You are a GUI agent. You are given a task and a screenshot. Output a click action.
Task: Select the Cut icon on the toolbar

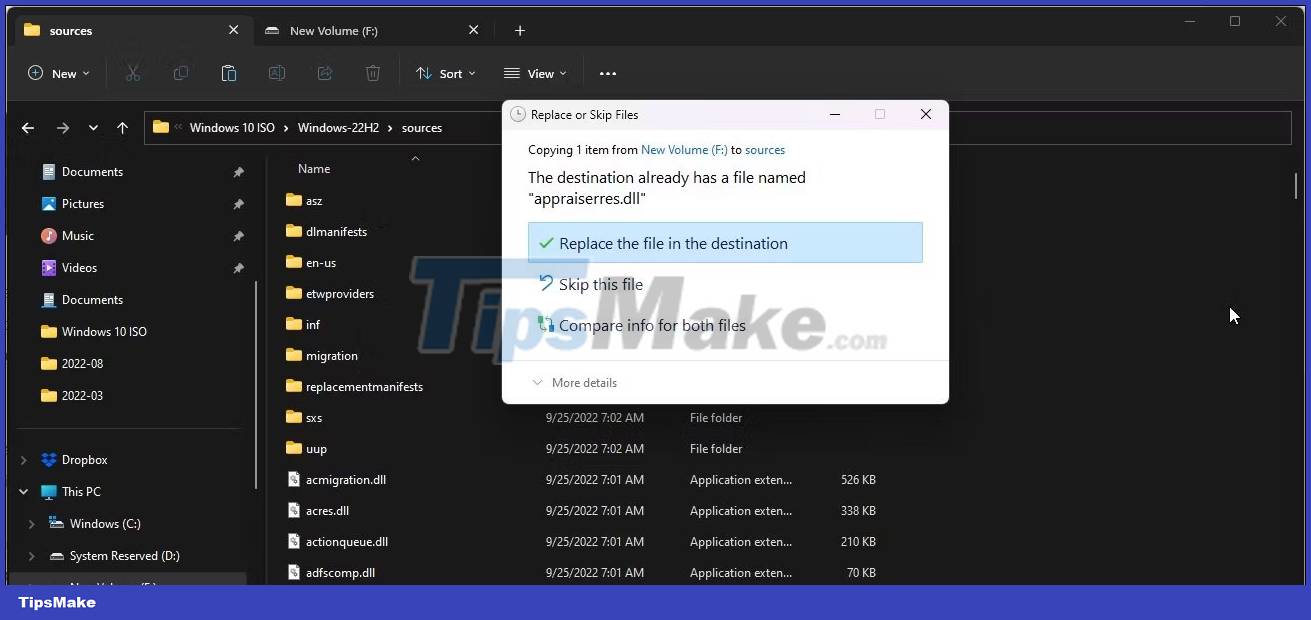click(133, 73)
